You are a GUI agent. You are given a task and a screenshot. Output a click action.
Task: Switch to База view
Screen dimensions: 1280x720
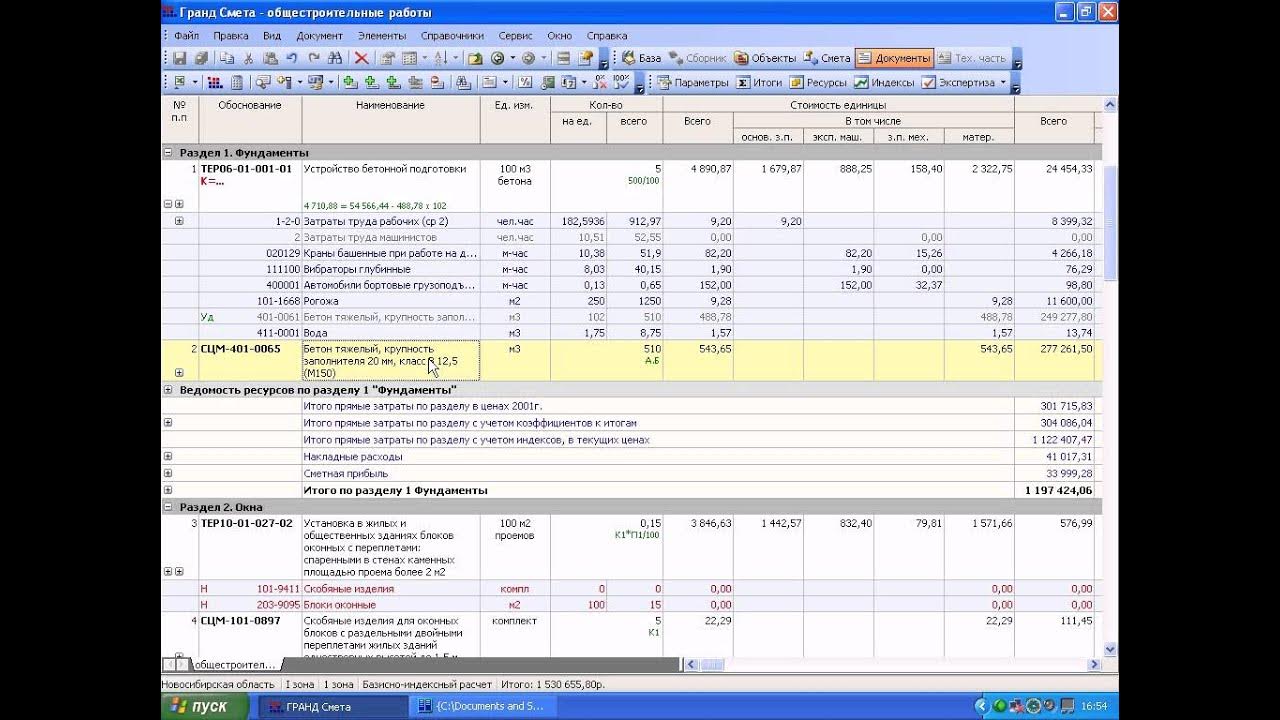click(x=642, y=58)
